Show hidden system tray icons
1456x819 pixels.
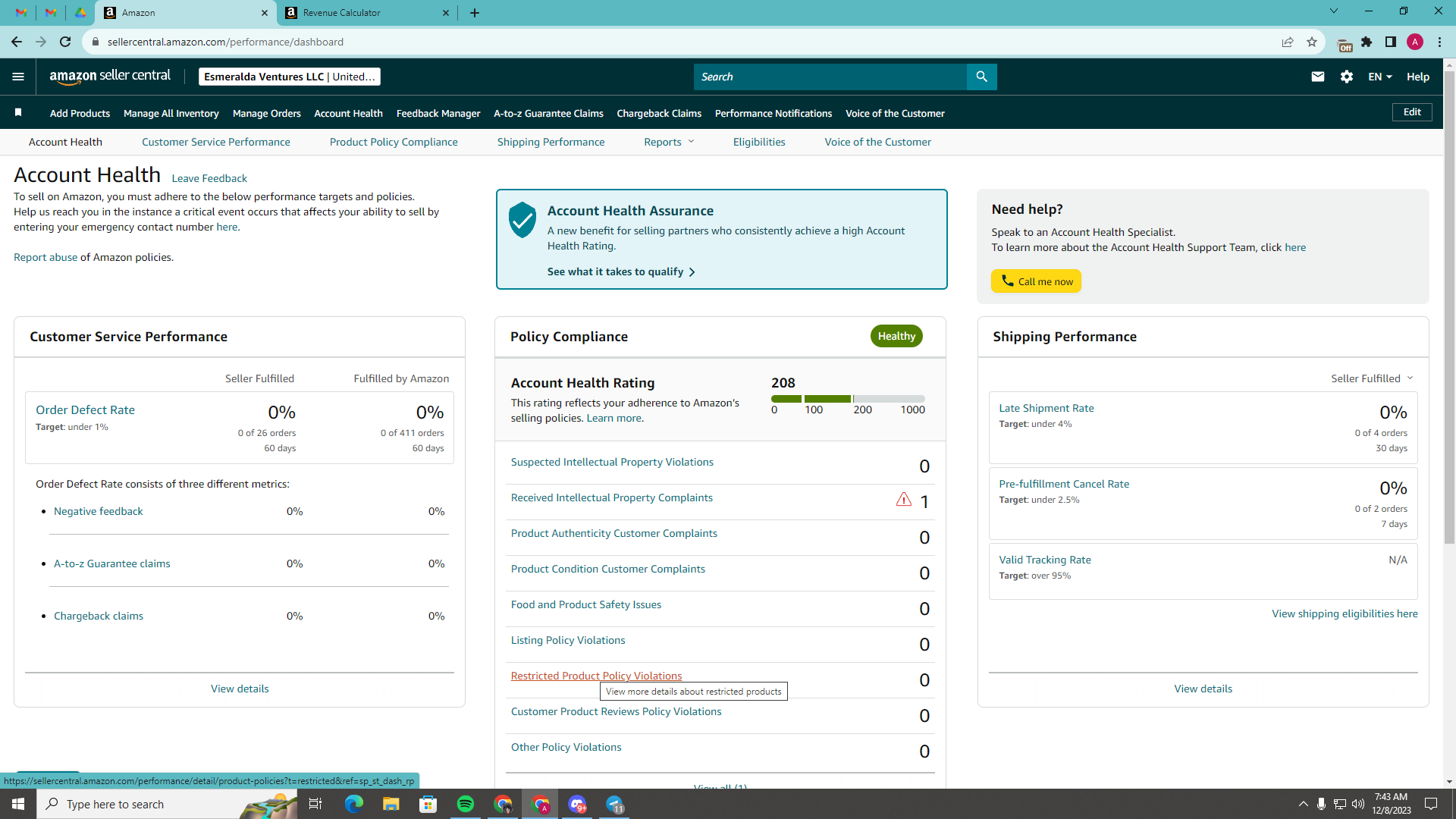(1303, 804)
